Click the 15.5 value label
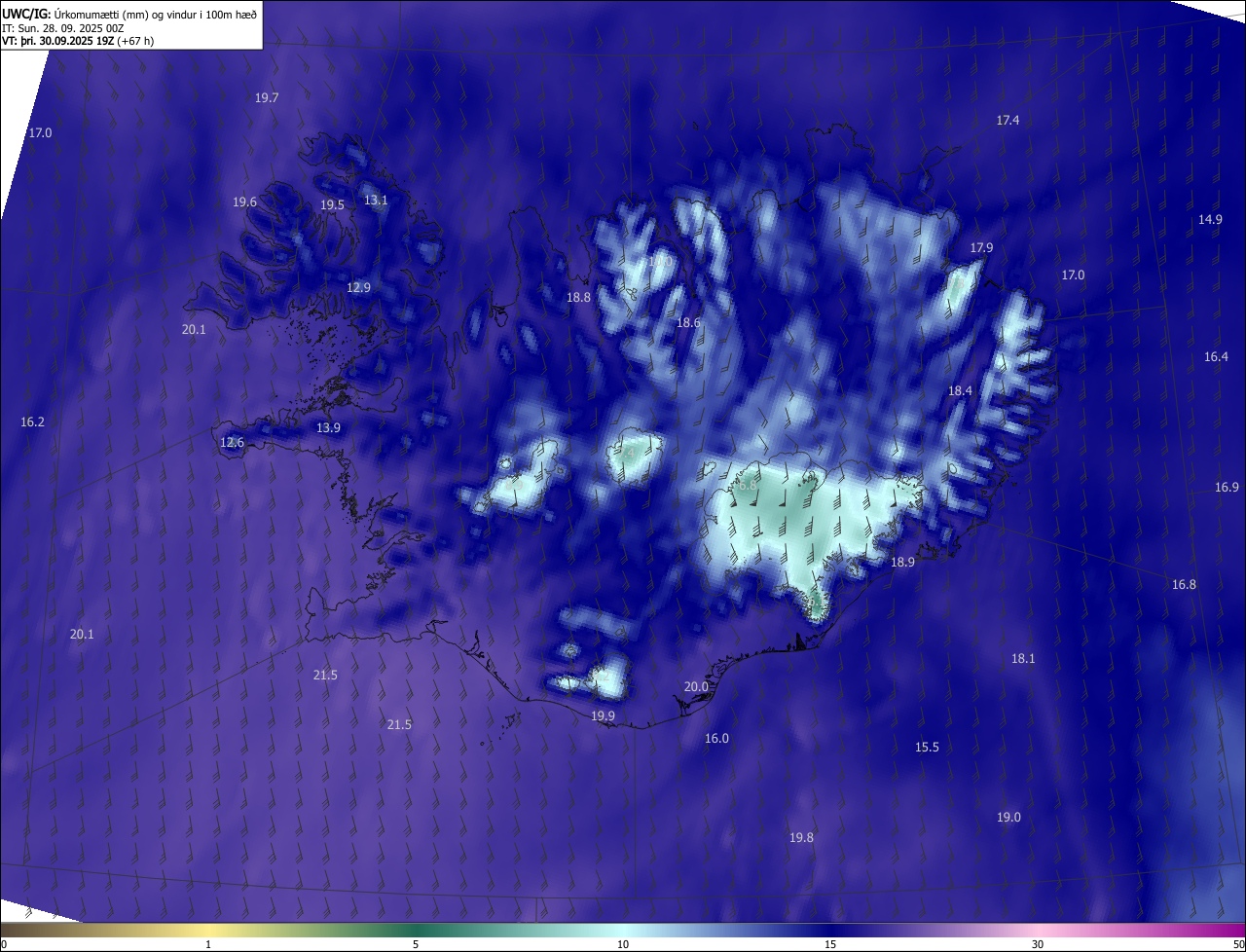1246x952 pixels. [x=927, y=748]
